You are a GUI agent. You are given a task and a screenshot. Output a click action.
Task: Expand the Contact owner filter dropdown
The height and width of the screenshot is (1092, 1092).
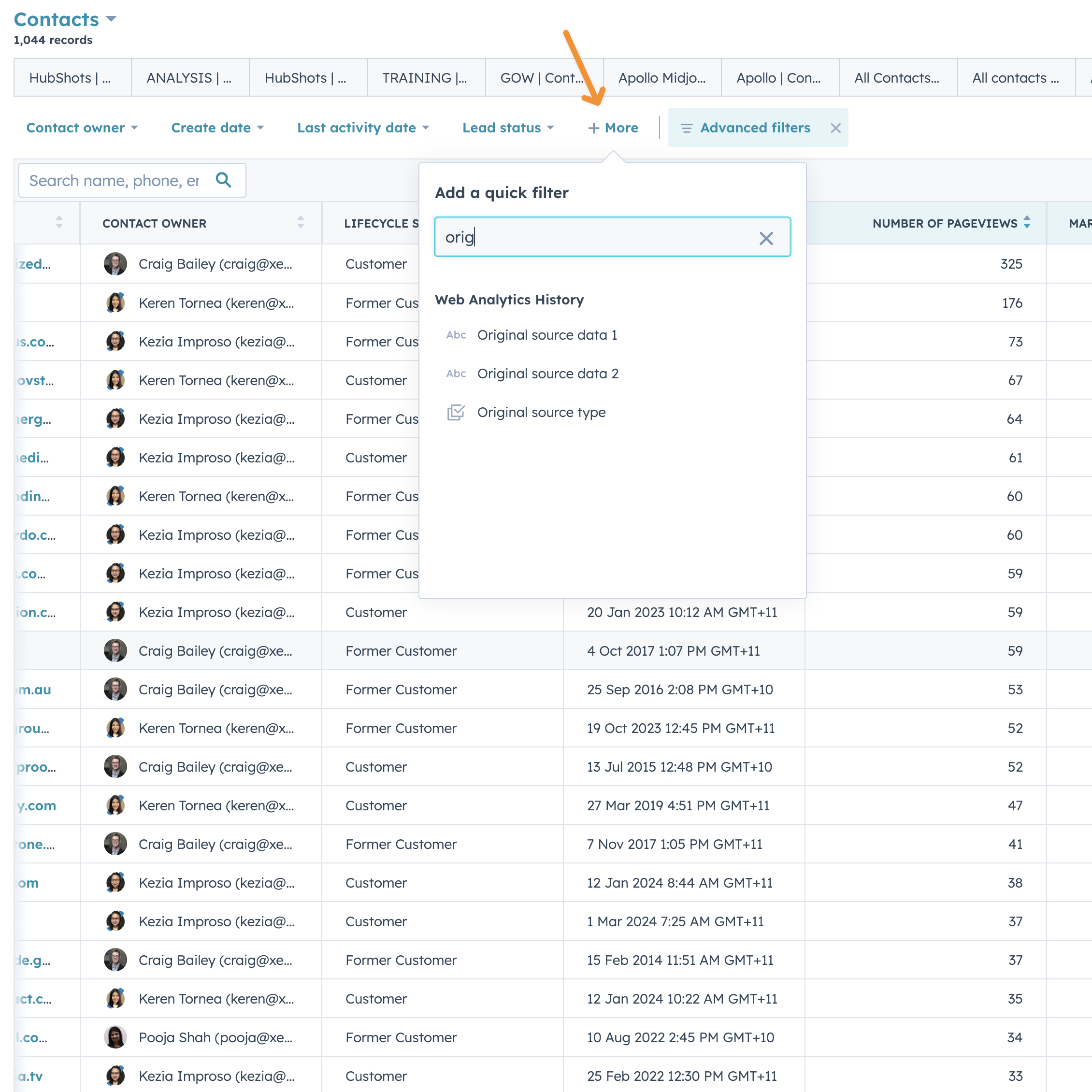[82, 129]
